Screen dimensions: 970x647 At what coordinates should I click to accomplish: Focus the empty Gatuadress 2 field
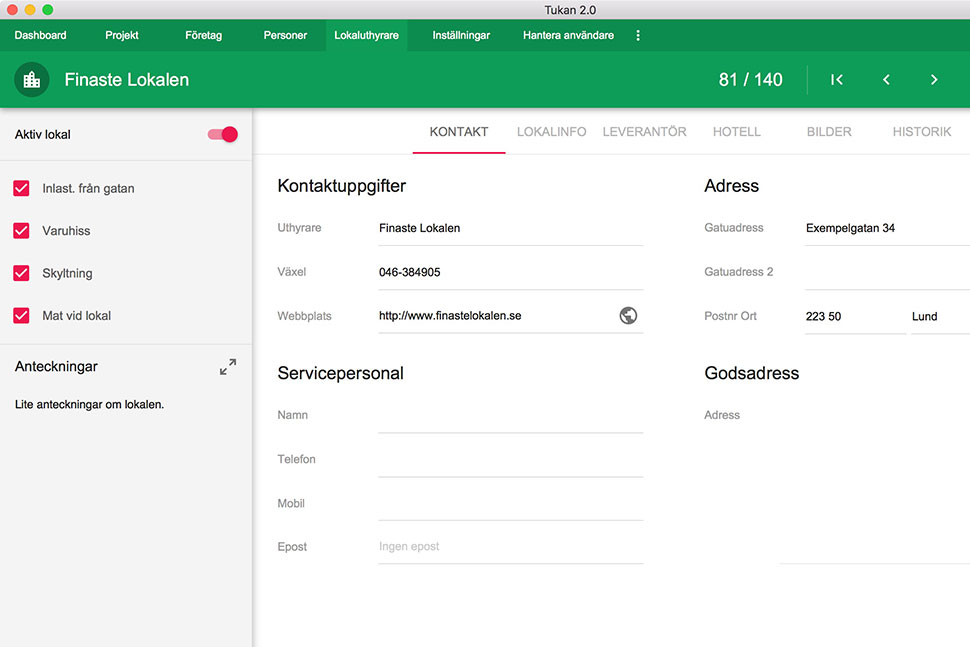(887, 272)
